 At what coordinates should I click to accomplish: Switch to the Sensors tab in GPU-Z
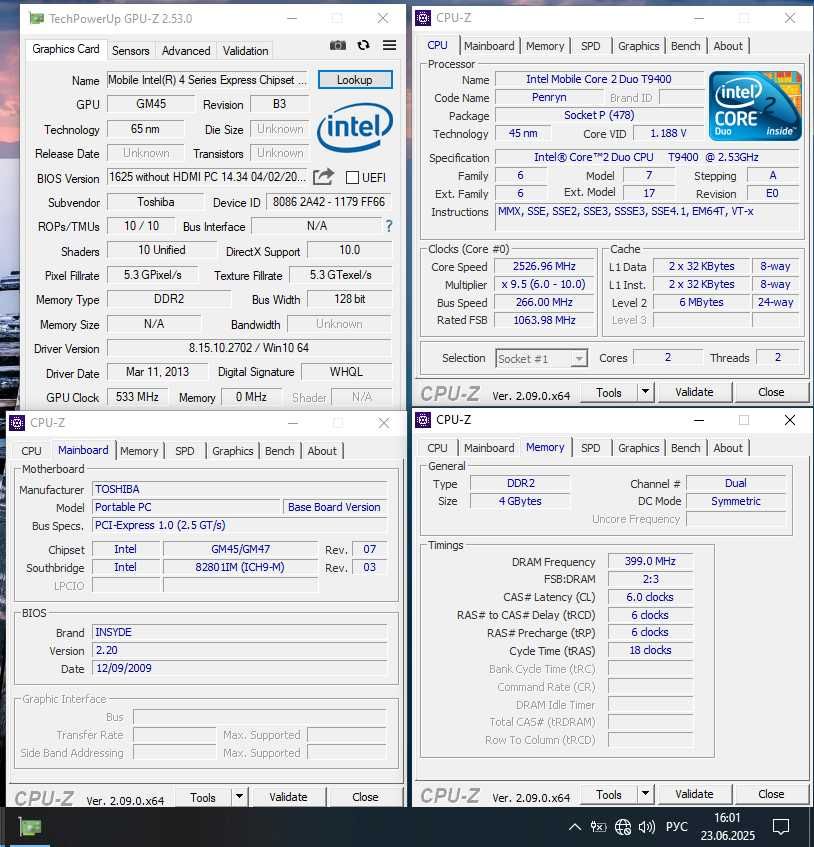[131, 51]
